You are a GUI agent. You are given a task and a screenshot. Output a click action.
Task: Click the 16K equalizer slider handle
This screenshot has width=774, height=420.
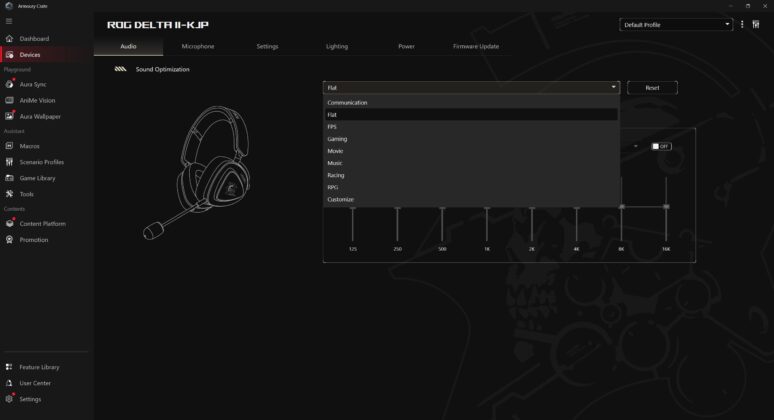click(x=666, y=207)
